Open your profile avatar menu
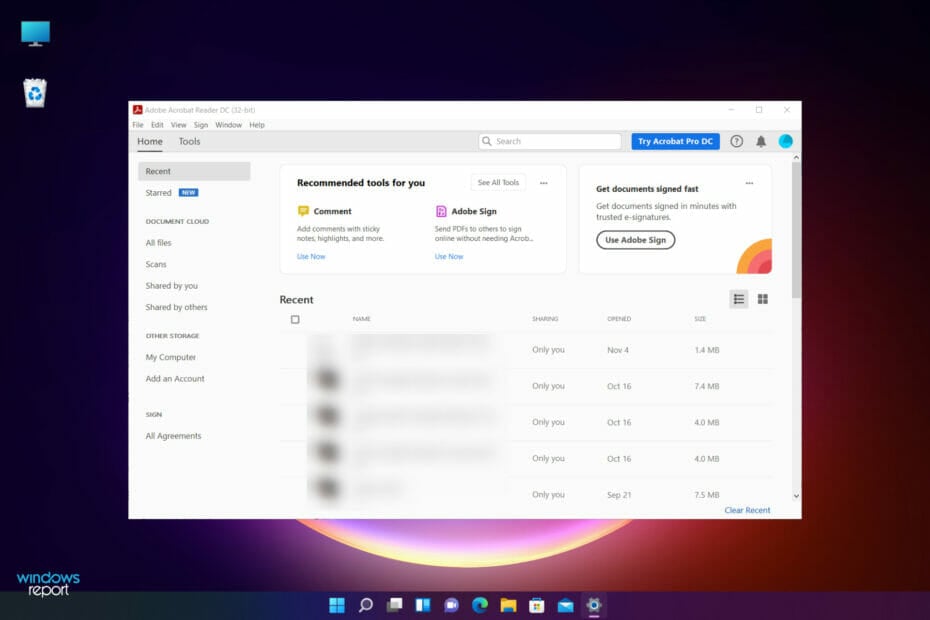930x620 pixels. [x=786, y=141]
